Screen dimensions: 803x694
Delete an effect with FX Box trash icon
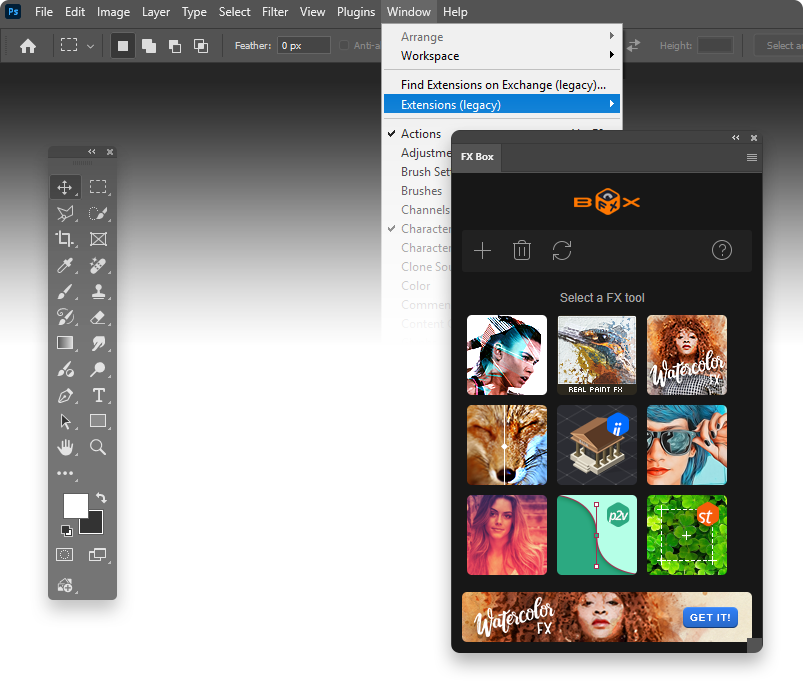point(522,251)
